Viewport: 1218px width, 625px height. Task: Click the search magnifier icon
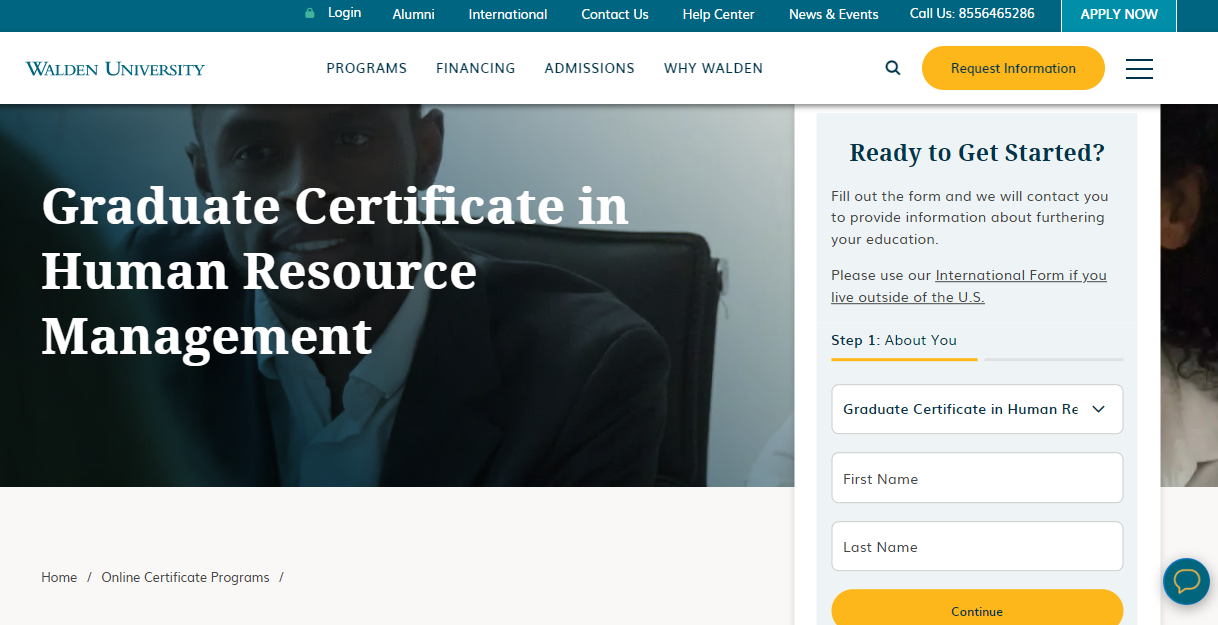point(893,68)
